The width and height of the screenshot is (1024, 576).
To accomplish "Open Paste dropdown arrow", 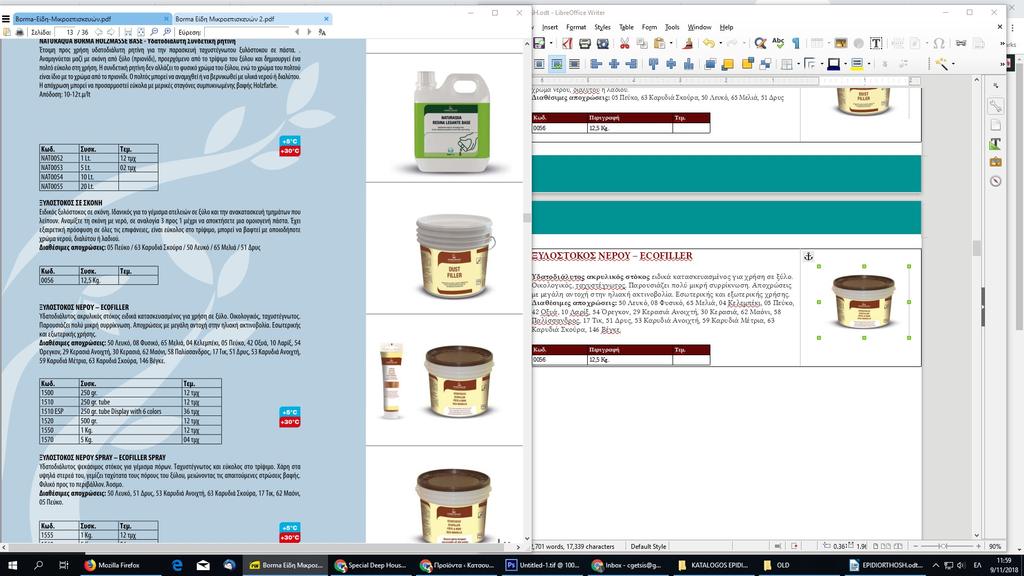I will tap(671, 43).
